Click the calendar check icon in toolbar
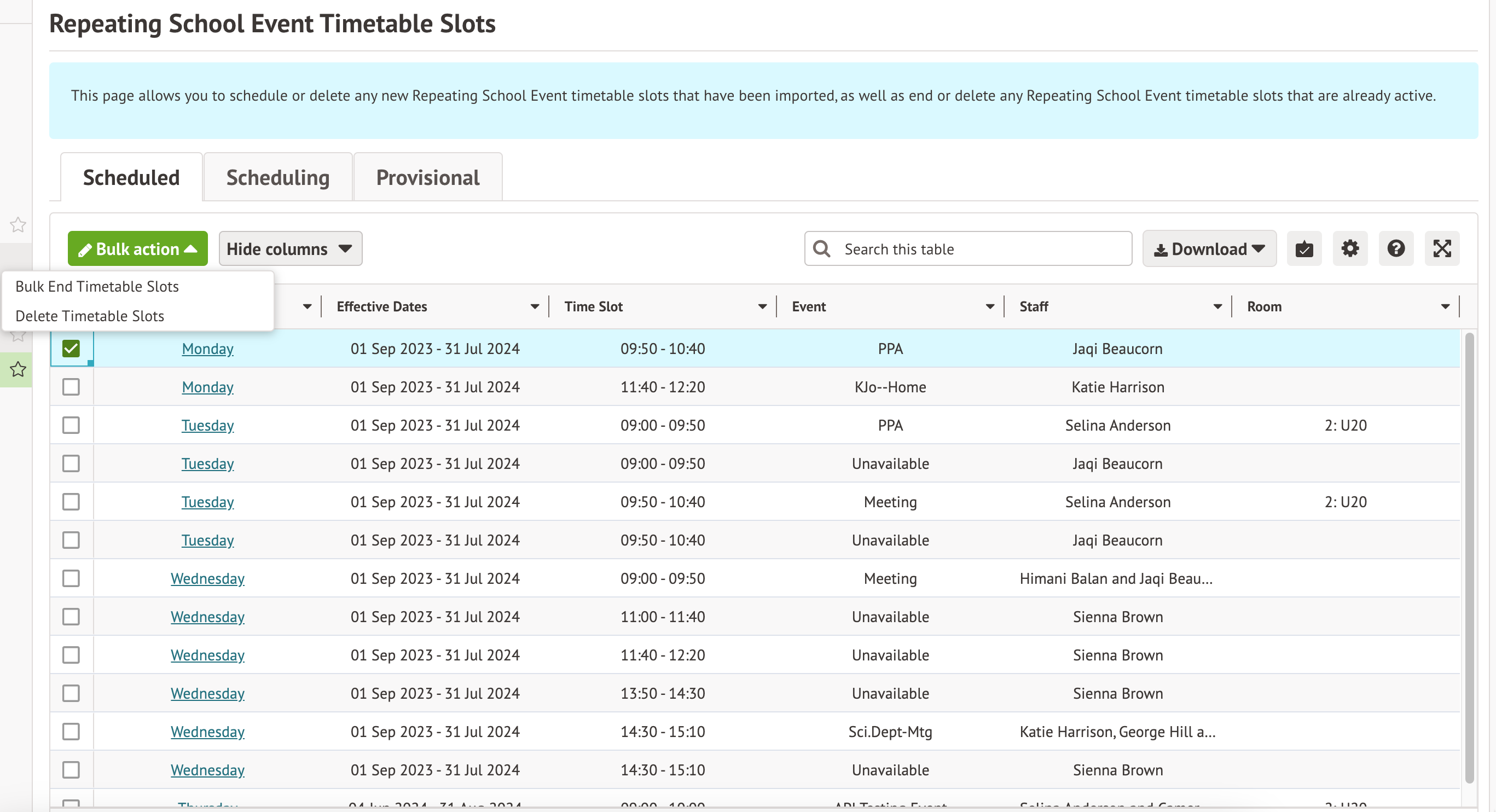 [x=1304, y=249]
